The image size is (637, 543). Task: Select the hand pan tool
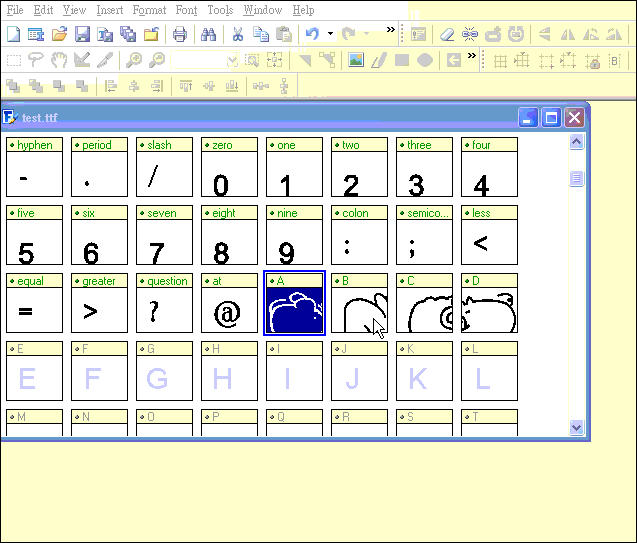pos(59,60)
